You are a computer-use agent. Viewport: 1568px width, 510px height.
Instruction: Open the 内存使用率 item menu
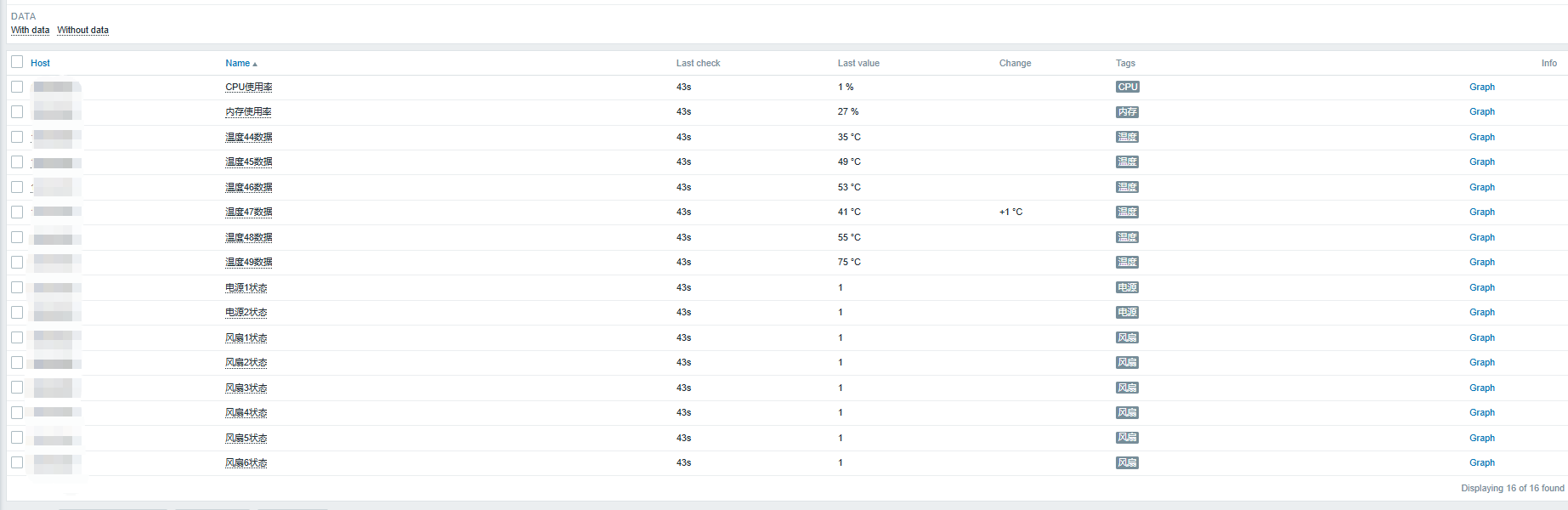pos(248,112)
